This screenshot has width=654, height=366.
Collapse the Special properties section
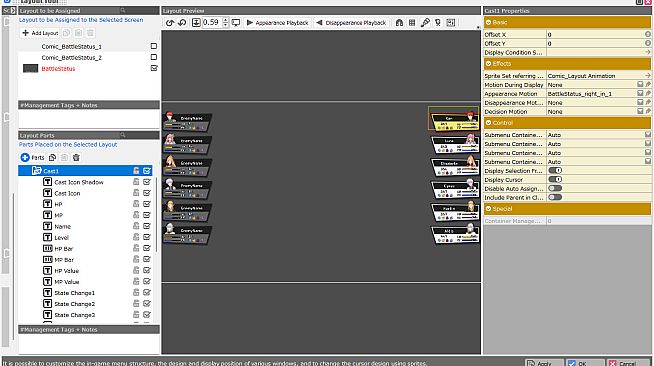[488, 209]
